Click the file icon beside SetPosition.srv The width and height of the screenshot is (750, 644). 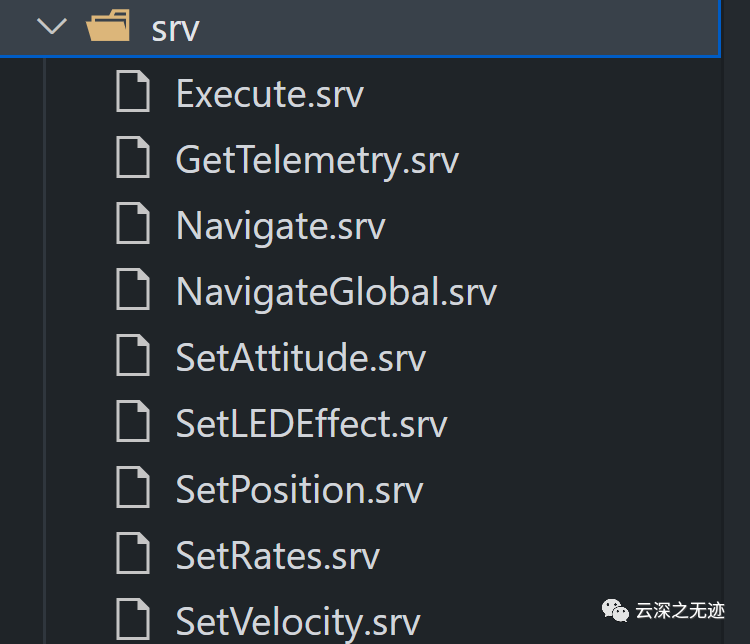133,490
